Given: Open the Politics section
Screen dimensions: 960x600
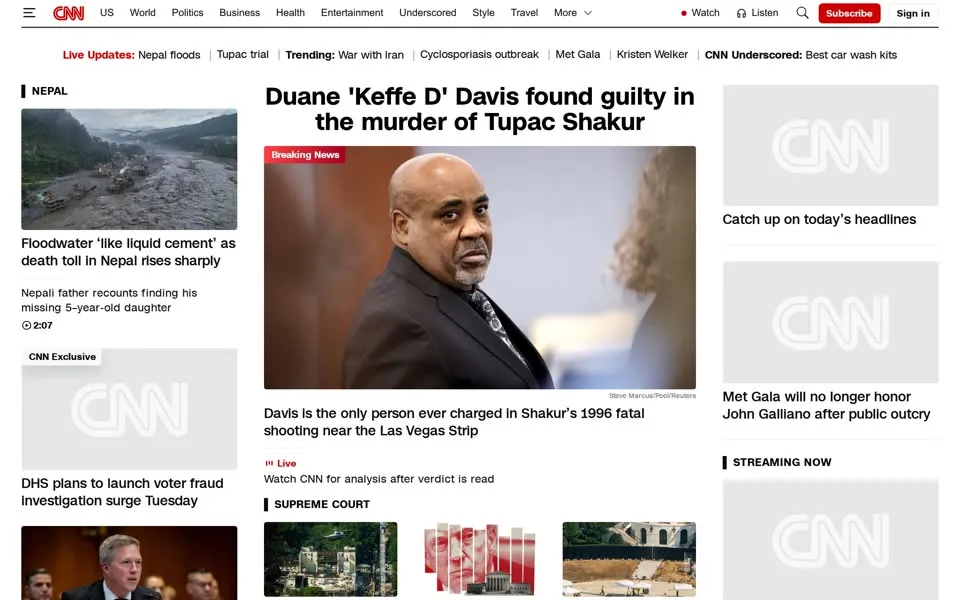Looking at the screenshot, I should [x=187, y=13].
